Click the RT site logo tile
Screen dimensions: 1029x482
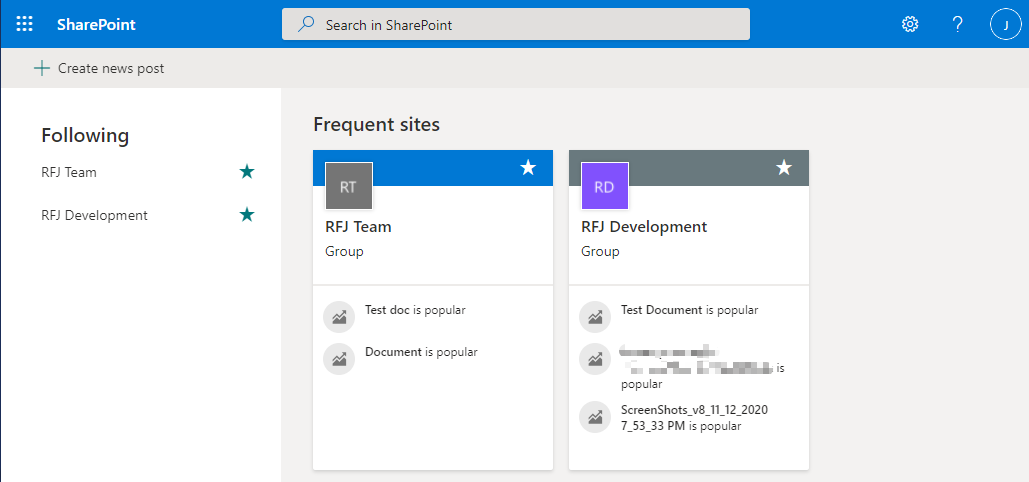[x=348, y=186]
